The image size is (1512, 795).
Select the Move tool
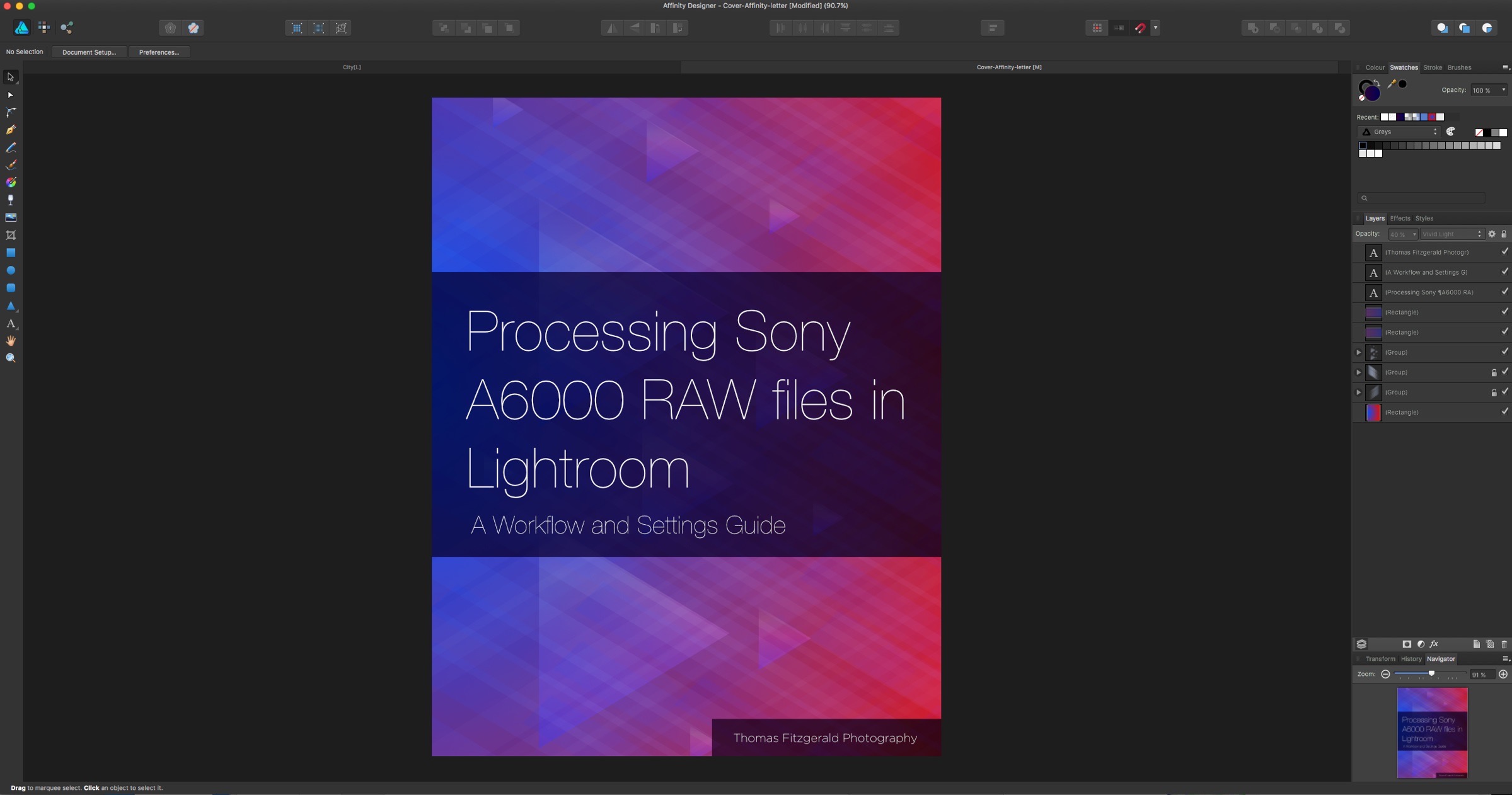click(x=11, y=77)
